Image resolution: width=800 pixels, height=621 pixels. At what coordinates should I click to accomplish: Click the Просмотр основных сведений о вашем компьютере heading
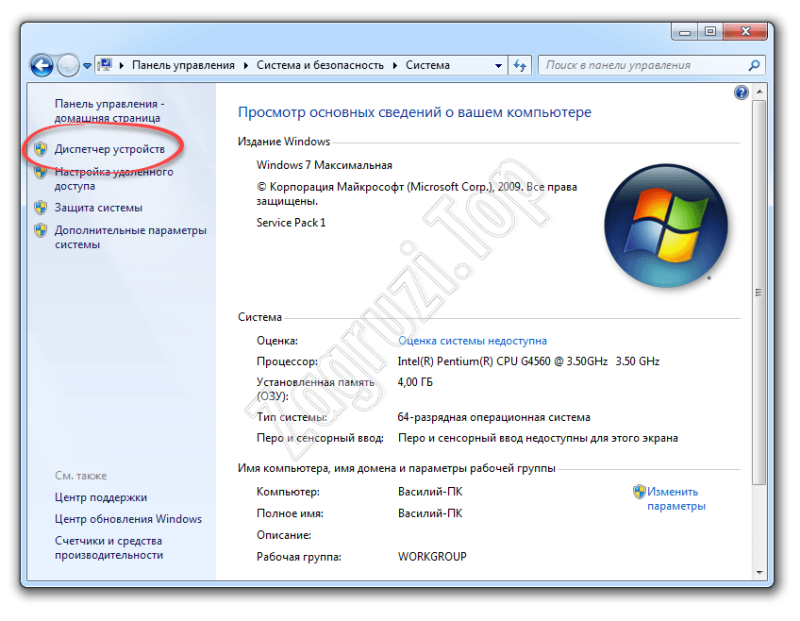pyautogui.click(x=414, y=112)
